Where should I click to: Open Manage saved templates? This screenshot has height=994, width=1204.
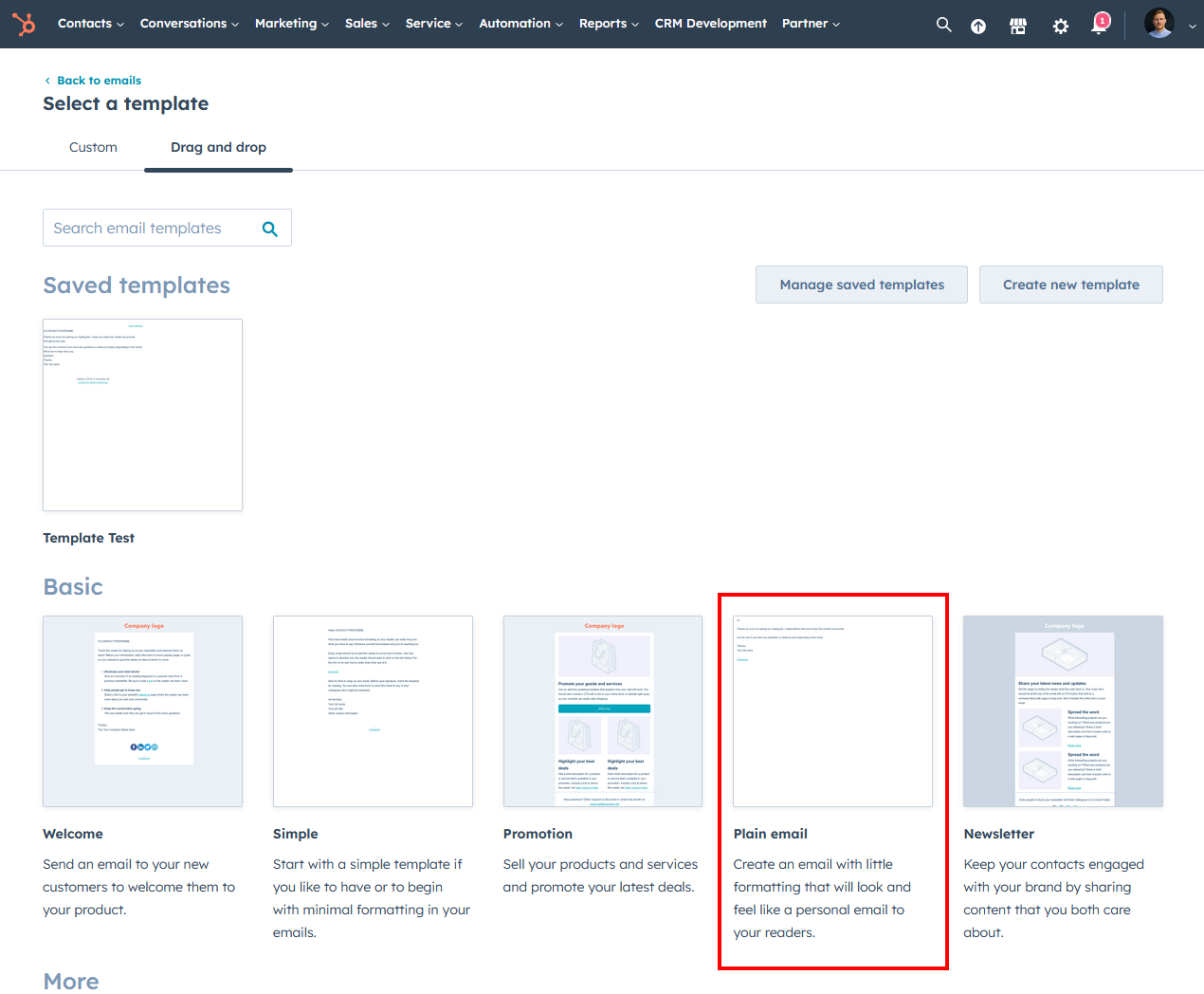(x=861, y=285)
